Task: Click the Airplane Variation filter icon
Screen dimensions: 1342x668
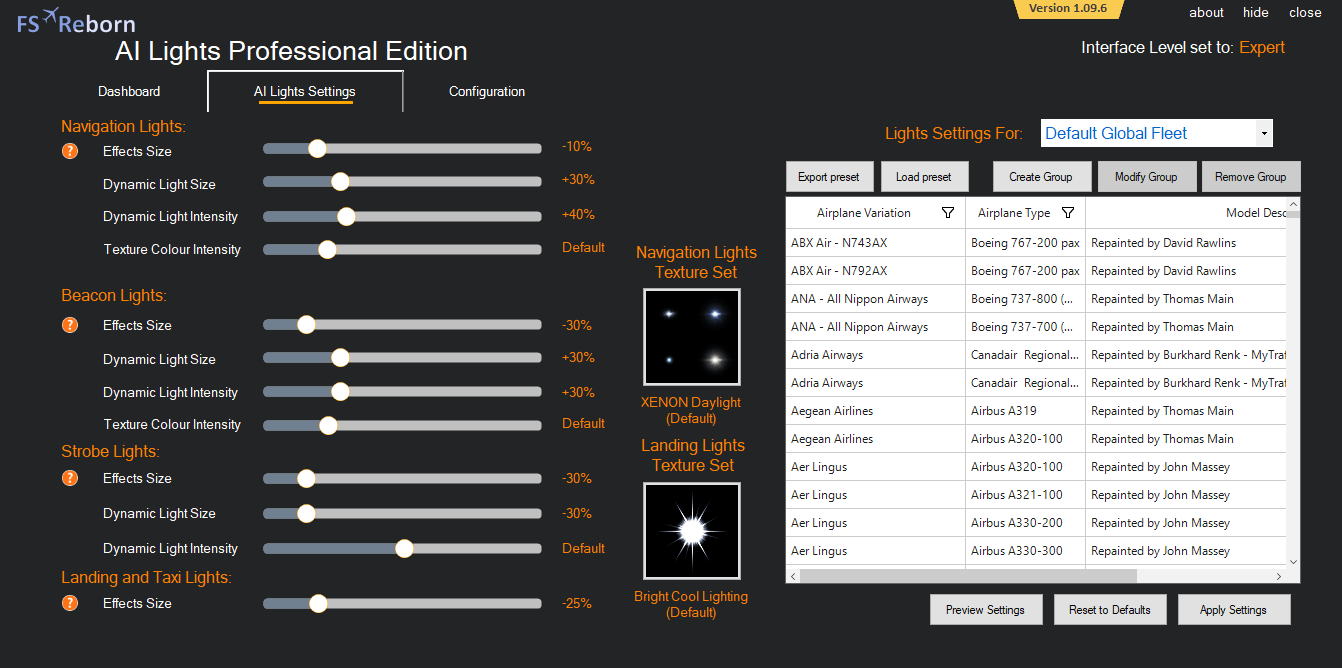Action: pyautogui.click(x=948, y=213)
